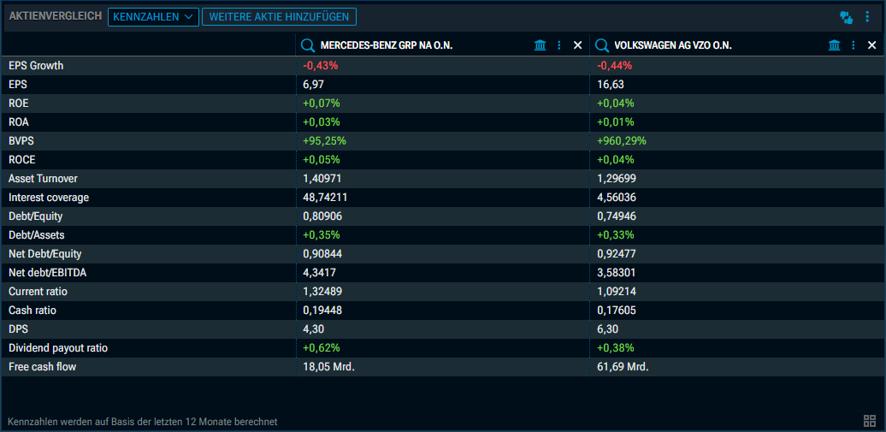Select the Cash ratio row label
886x432 pixels.
point(32,311)
